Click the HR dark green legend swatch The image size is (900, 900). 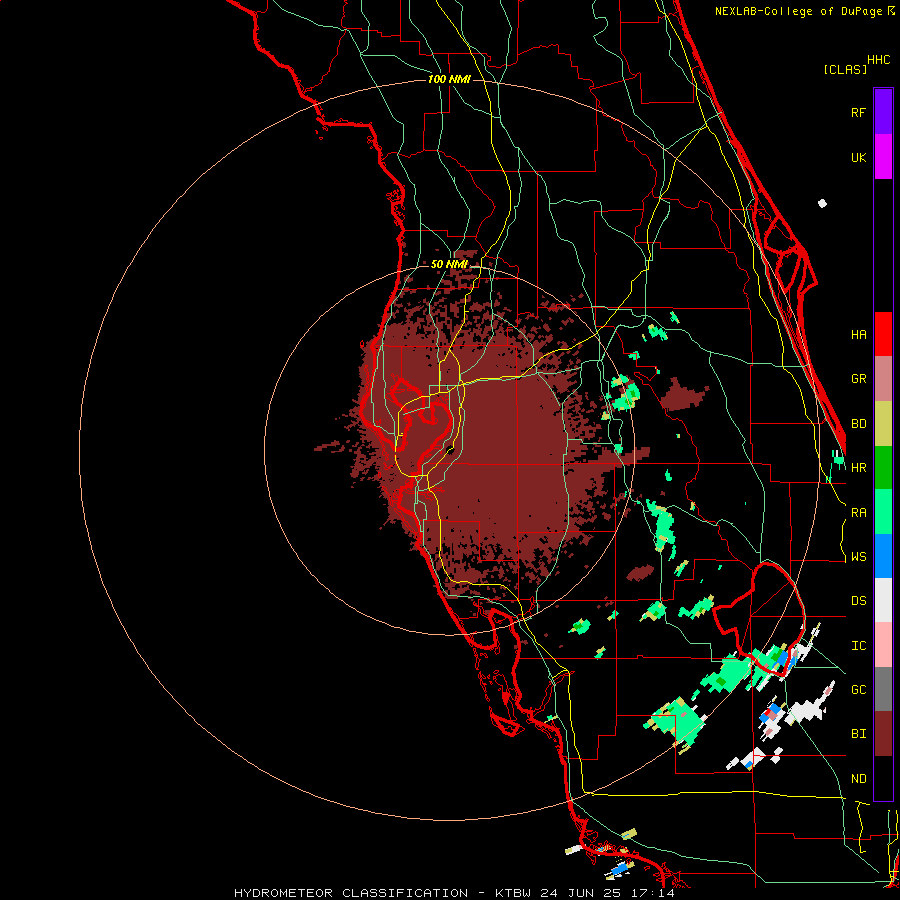[x=883, y=468]
